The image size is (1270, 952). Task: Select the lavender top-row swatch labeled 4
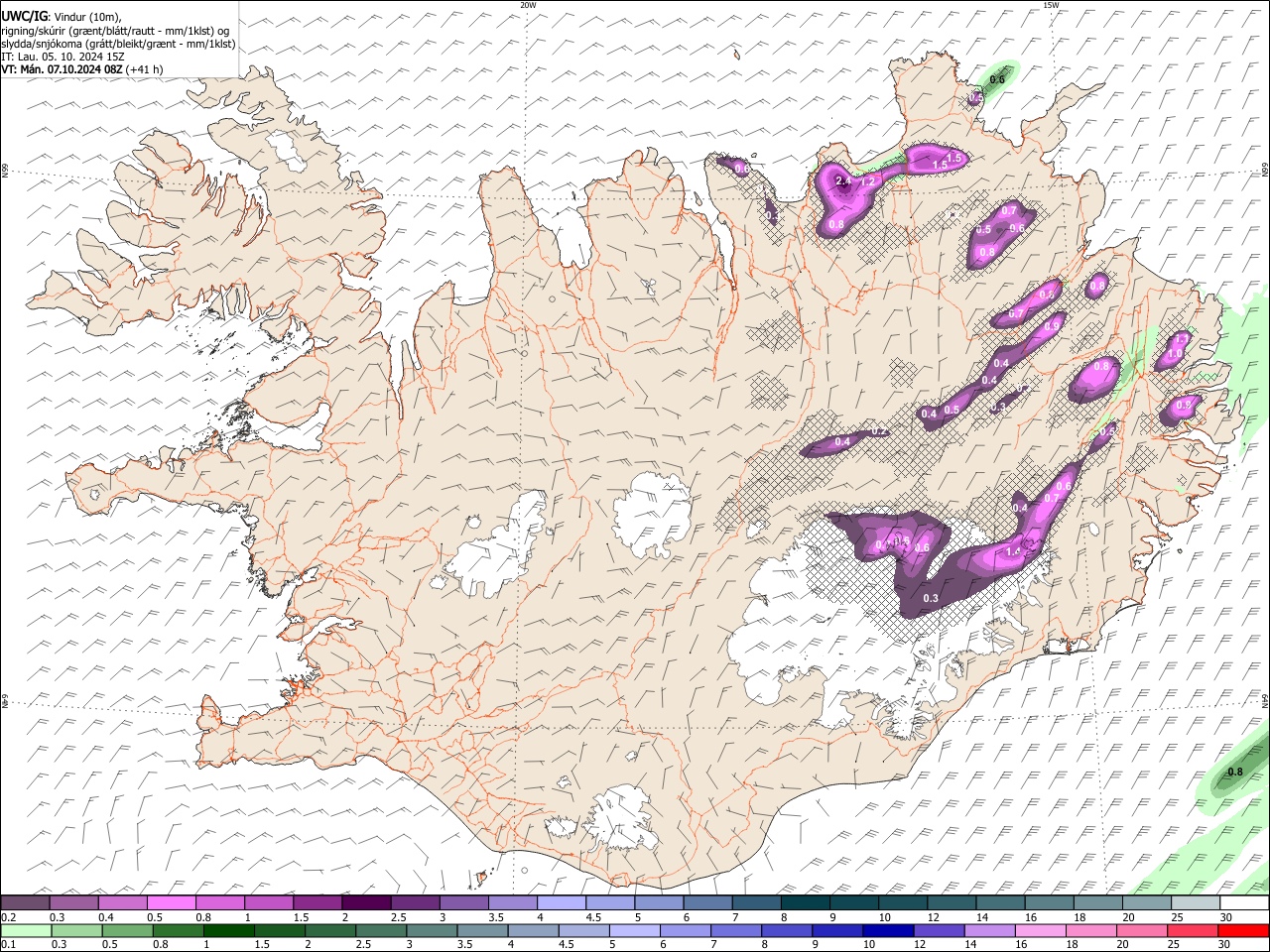561,902
